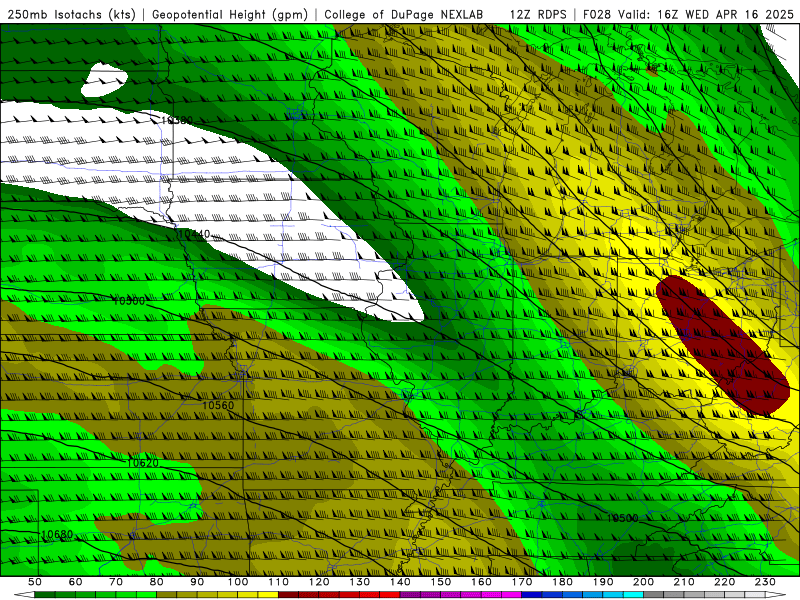
Task: Click the 210 value on the color scale
Action: pyautogui.click(x=684, y=582)
